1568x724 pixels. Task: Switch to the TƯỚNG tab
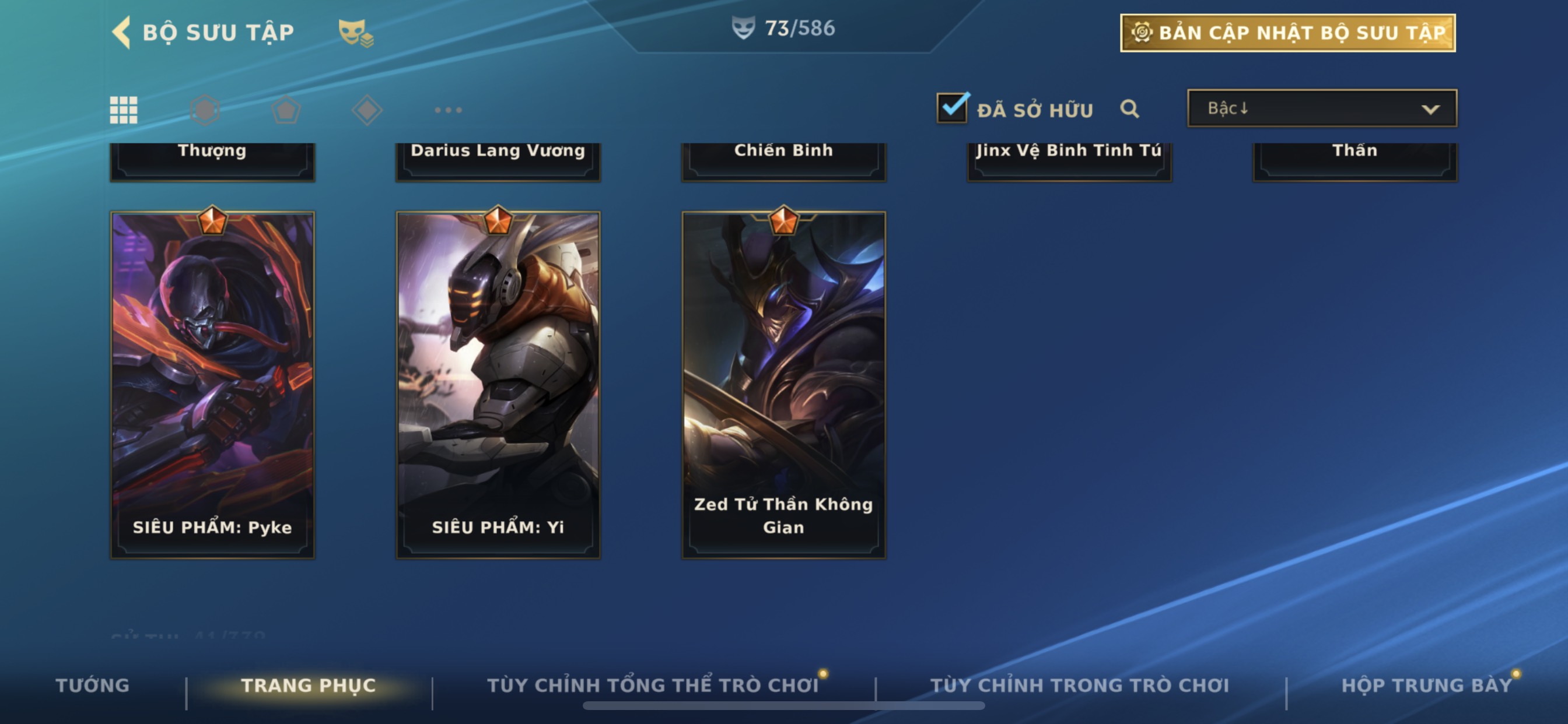[93, 685]
